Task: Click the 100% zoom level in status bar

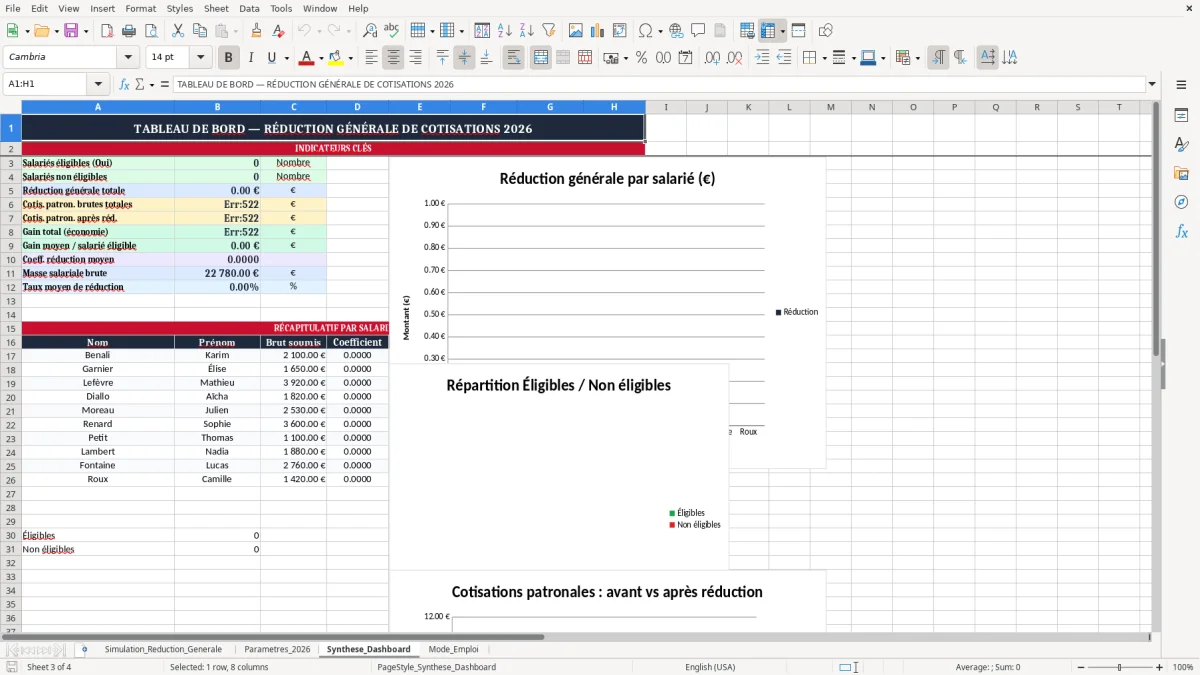Action: point(1182,667)
